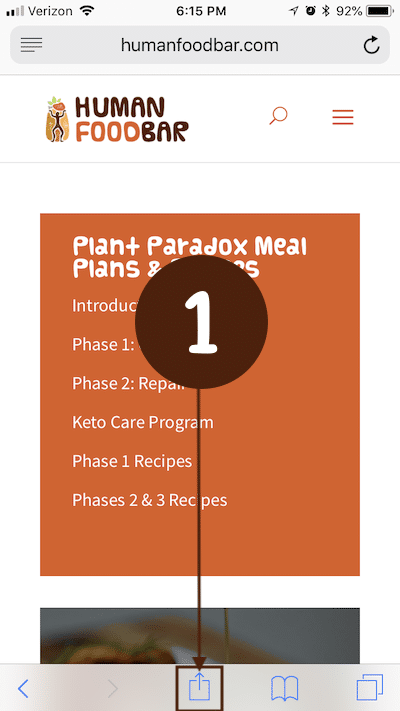This screenshot has width=400, height=711.
Task: Expand the hamburger menu
Action: point(343,117)
